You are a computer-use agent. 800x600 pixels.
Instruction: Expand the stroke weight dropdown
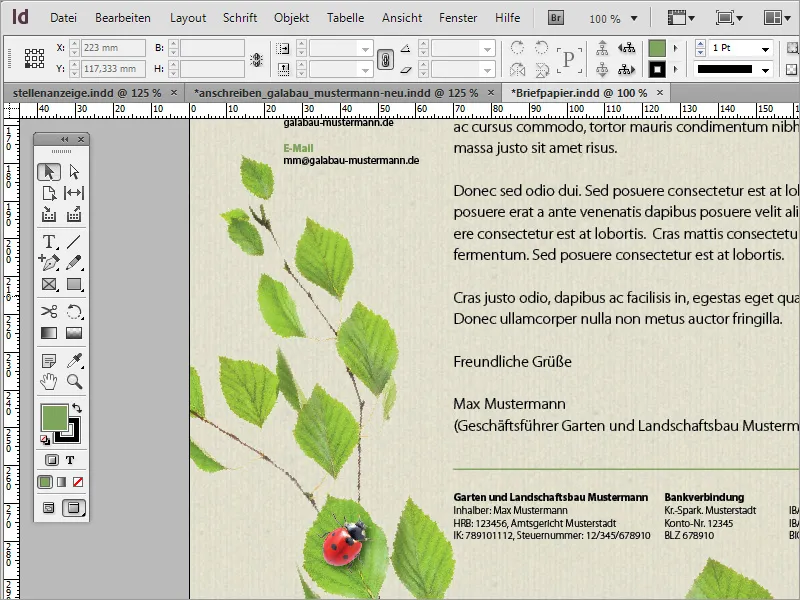pos(765,49)
